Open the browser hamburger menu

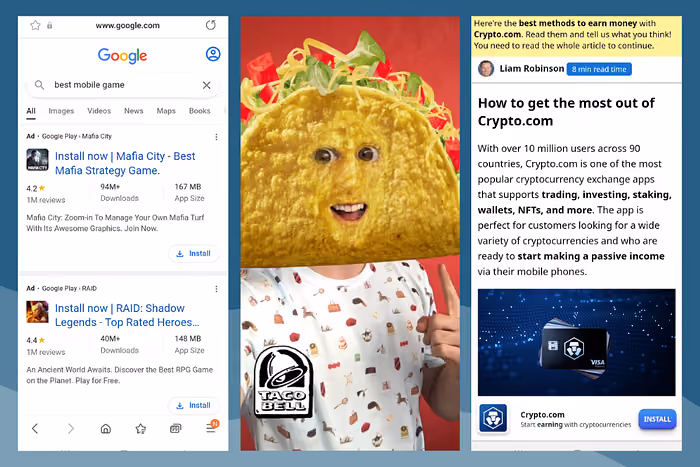[211, 428]
